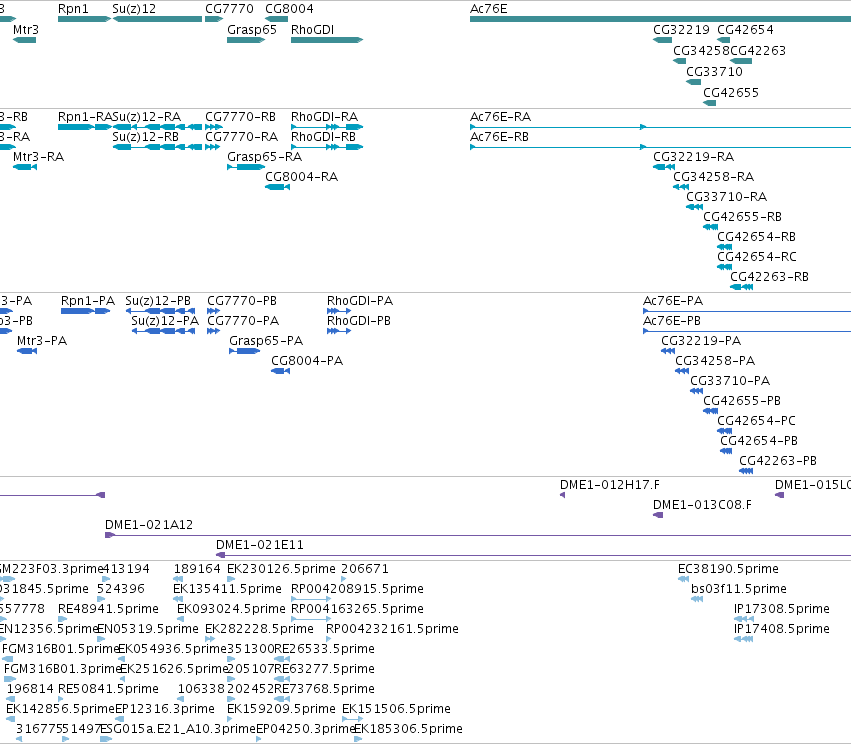Screen dimensions: 851x744
Task: Click transcript CG8004-RA
Action: pos(302,177)
